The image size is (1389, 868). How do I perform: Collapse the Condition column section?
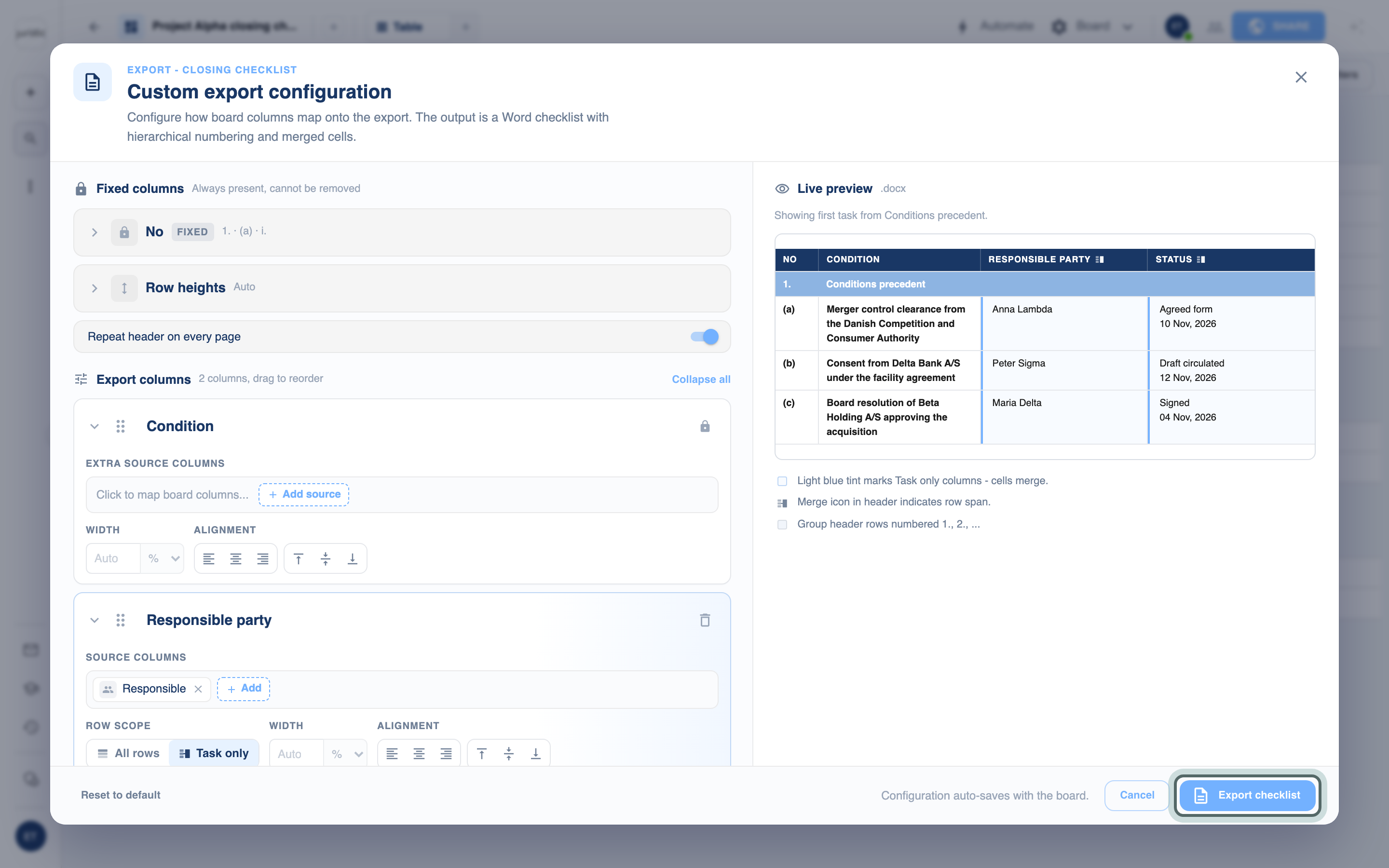pos(95,426)
